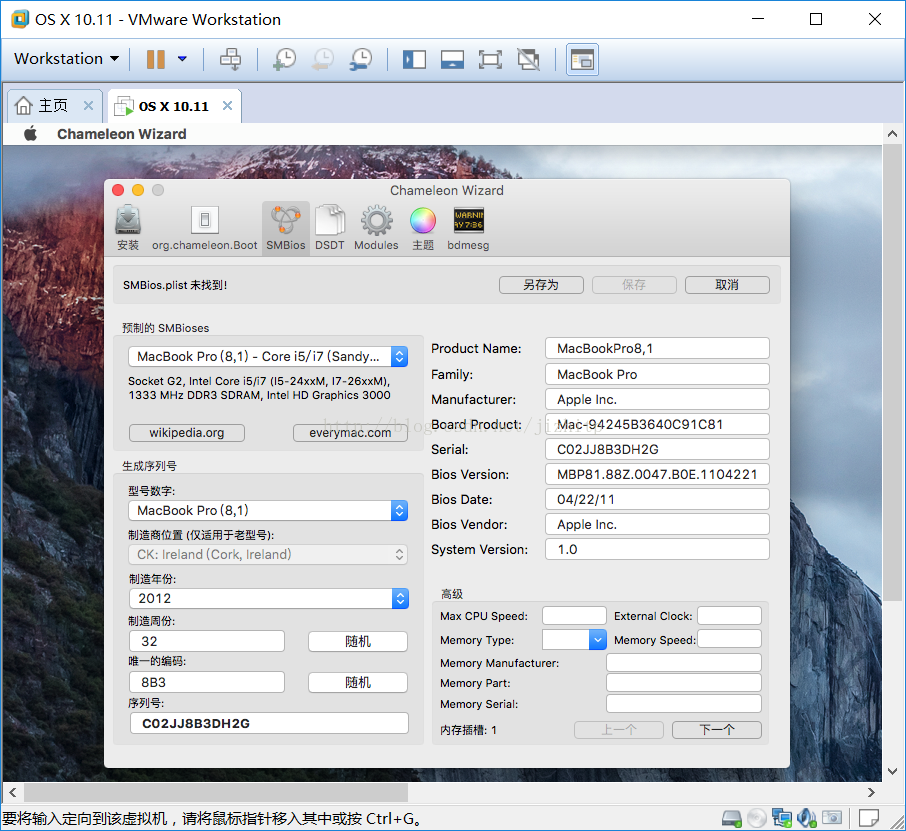This screenshot has width=906, height=831.
Task: Click the Send Ctrl+Alt+Del toolbar icon
Action: [230, 59]
